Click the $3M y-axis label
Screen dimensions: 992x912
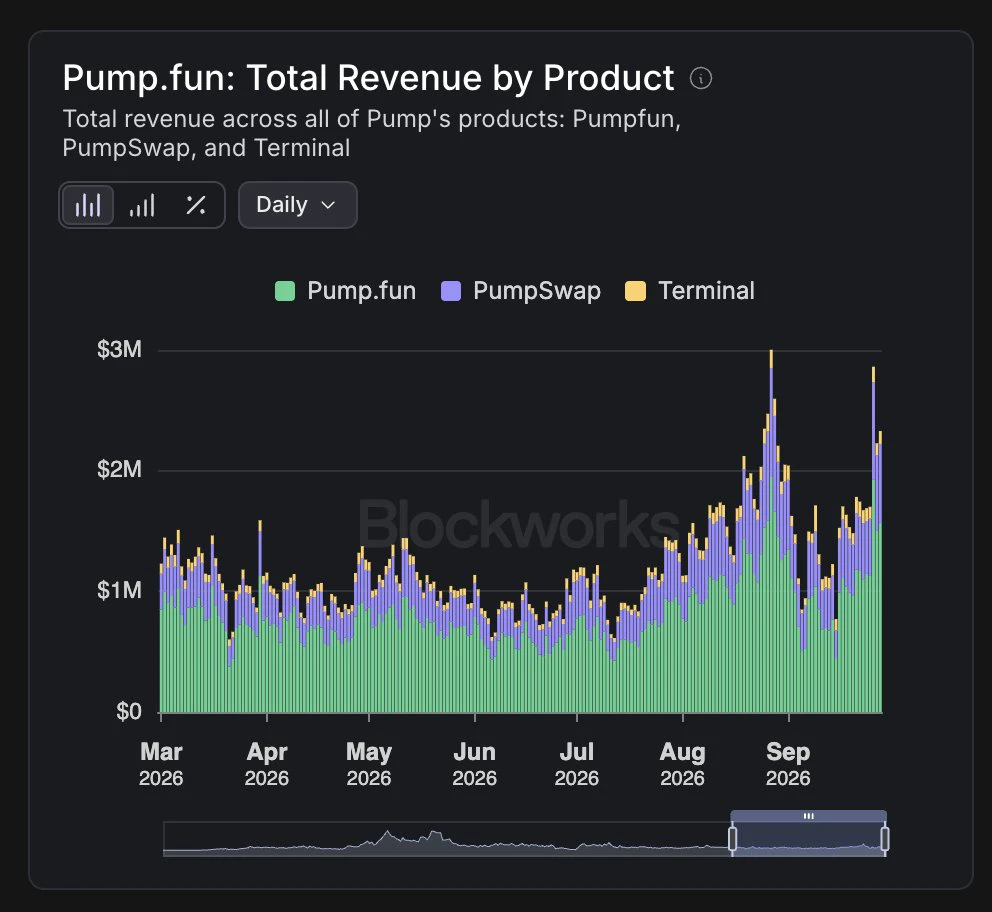120,349
